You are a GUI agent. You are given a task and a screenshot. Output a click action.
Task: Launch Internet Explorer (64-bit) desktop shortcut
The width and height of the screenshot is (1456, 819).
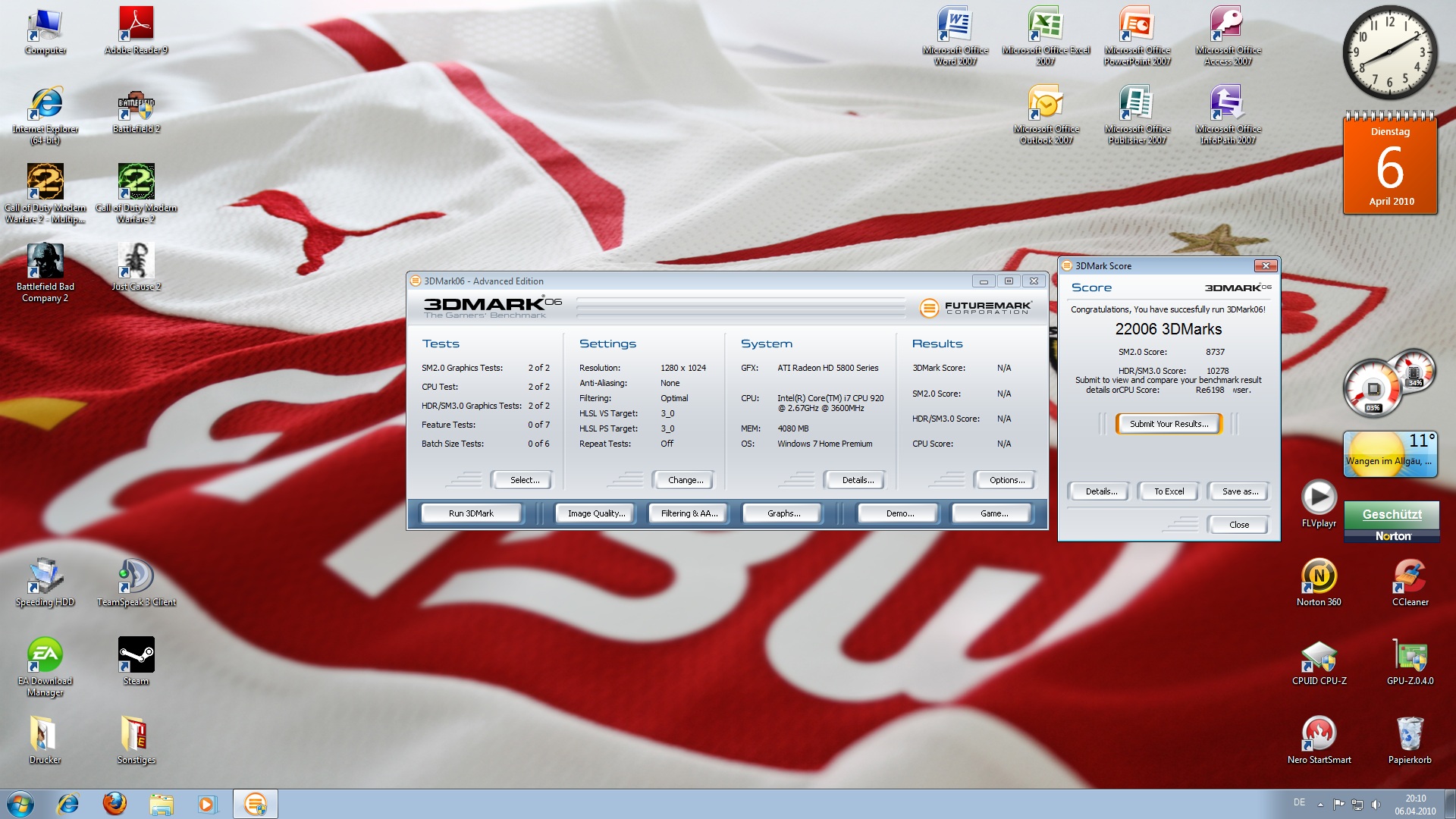coord(45,115)
